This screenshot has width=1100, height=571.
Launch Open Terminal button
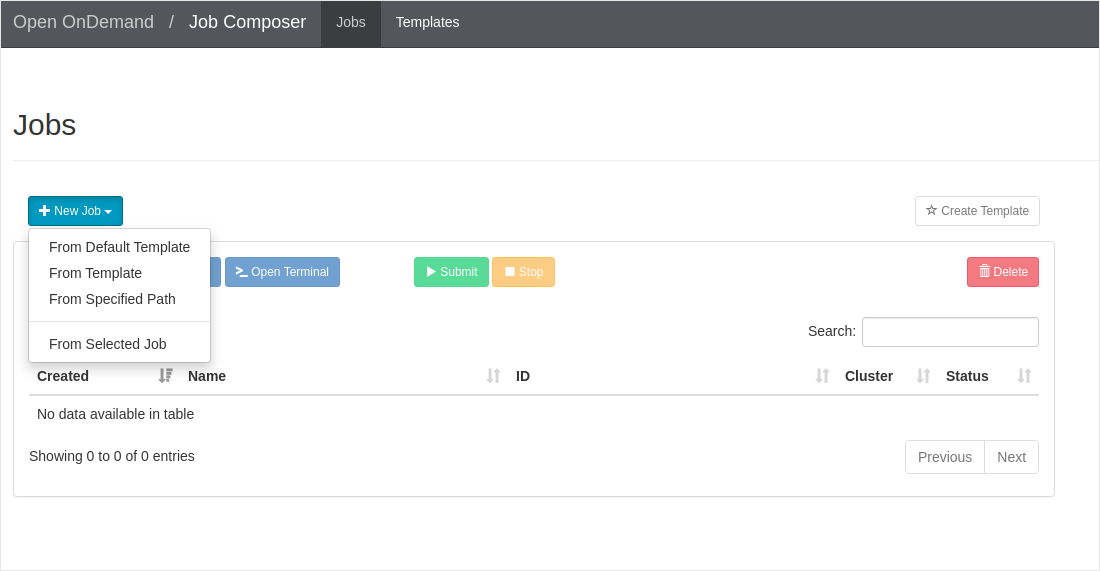pos(283,272)
